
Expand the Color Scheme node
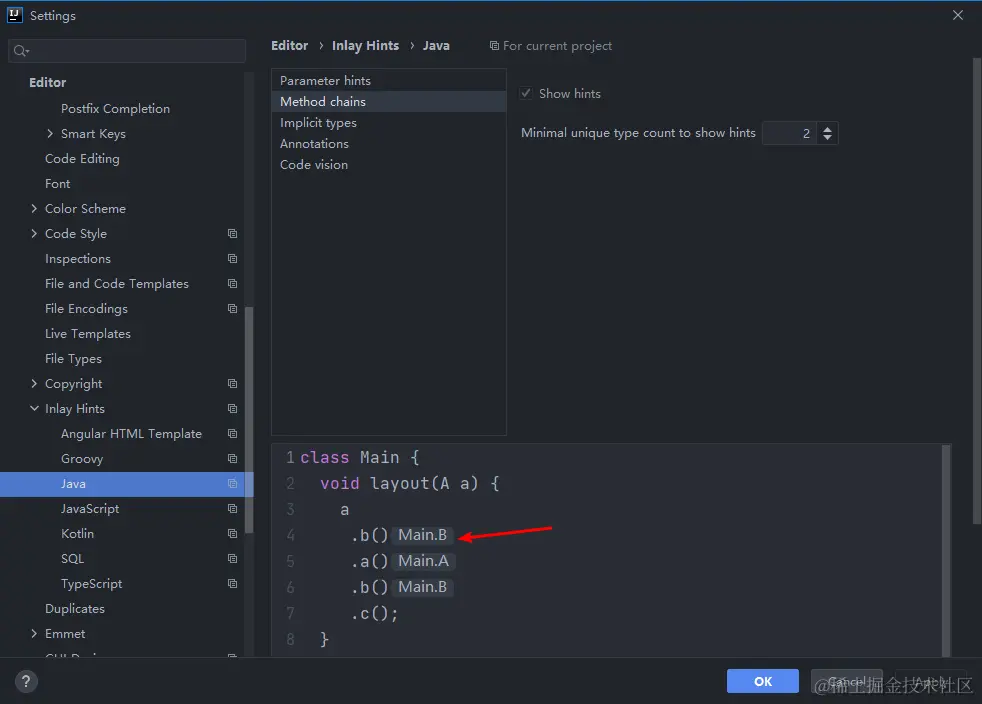click(34, 209)
